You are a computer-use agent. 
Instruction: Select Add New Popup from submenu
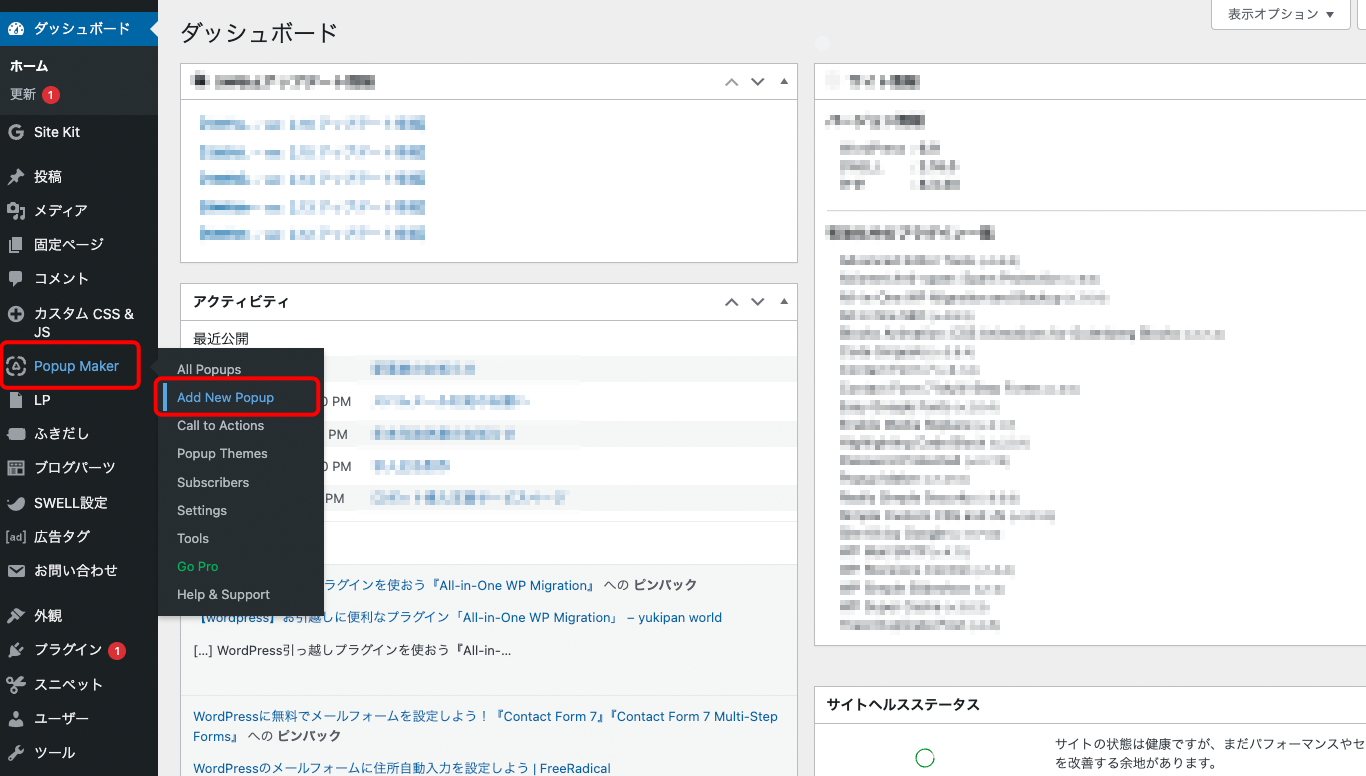(x=225, y=397)
